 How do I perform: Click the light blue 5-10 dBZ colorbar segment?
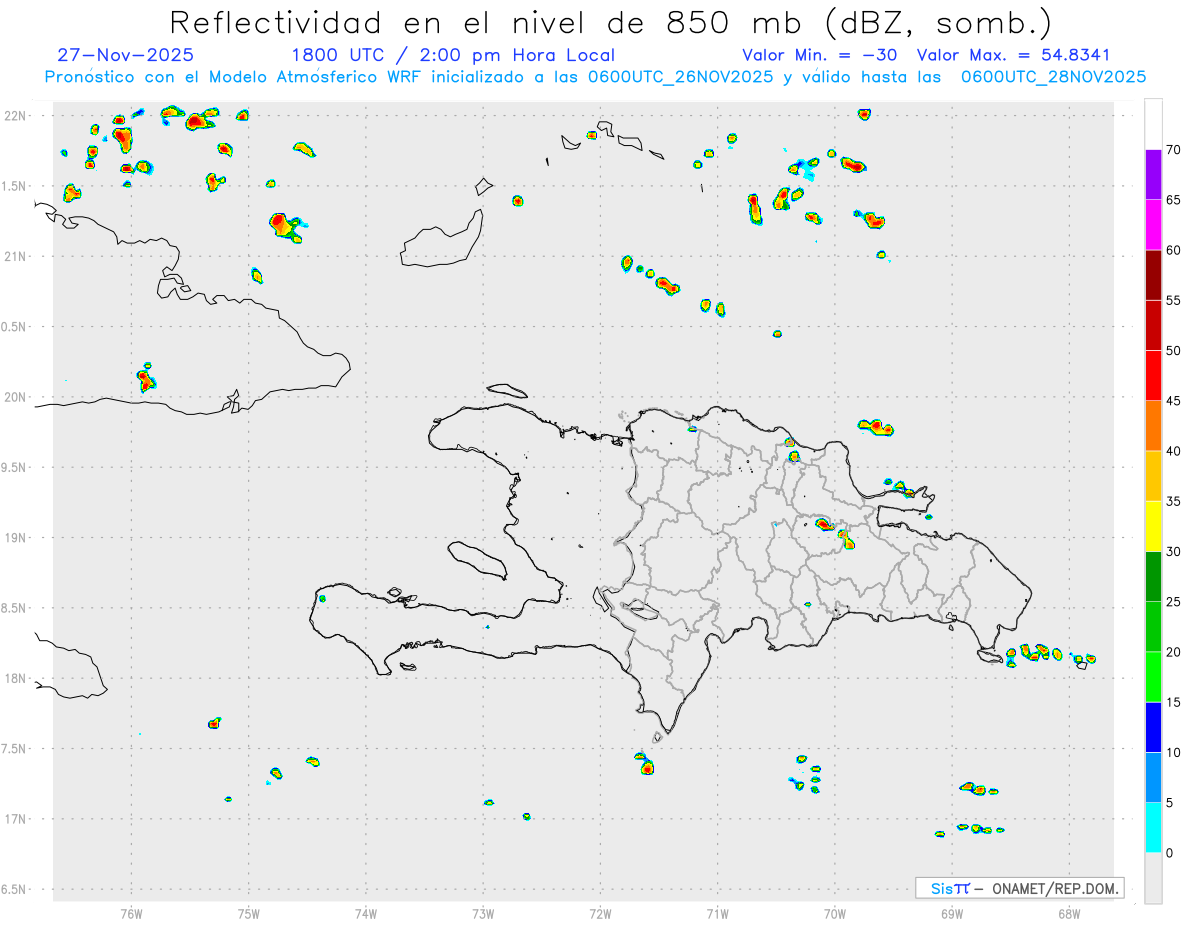[x=1153, y=777]
